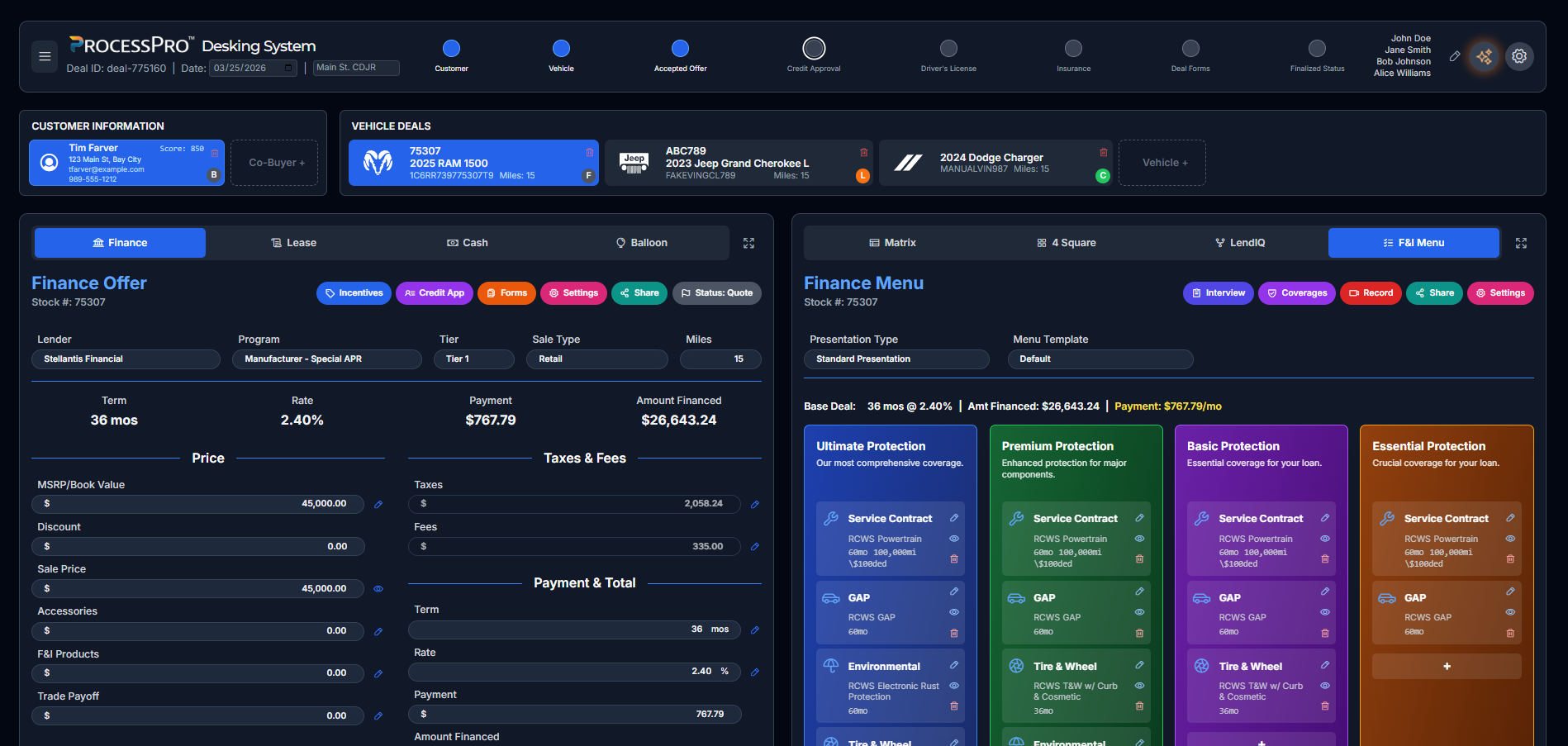Image resolution: width=1568 pixels, height=746 pixels.
Task: Switch to the Cash tab
Action: click(468, 243)
